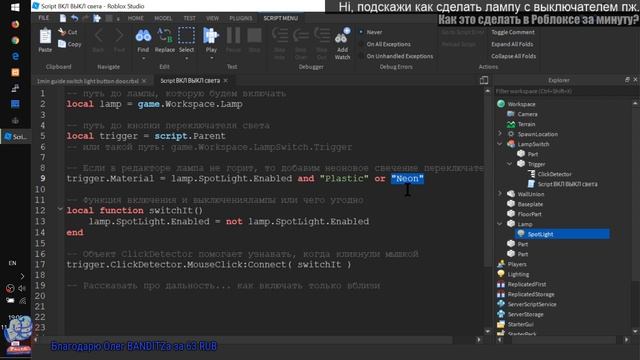
Task: Click the Pause test icon
Action: (233, 36)
